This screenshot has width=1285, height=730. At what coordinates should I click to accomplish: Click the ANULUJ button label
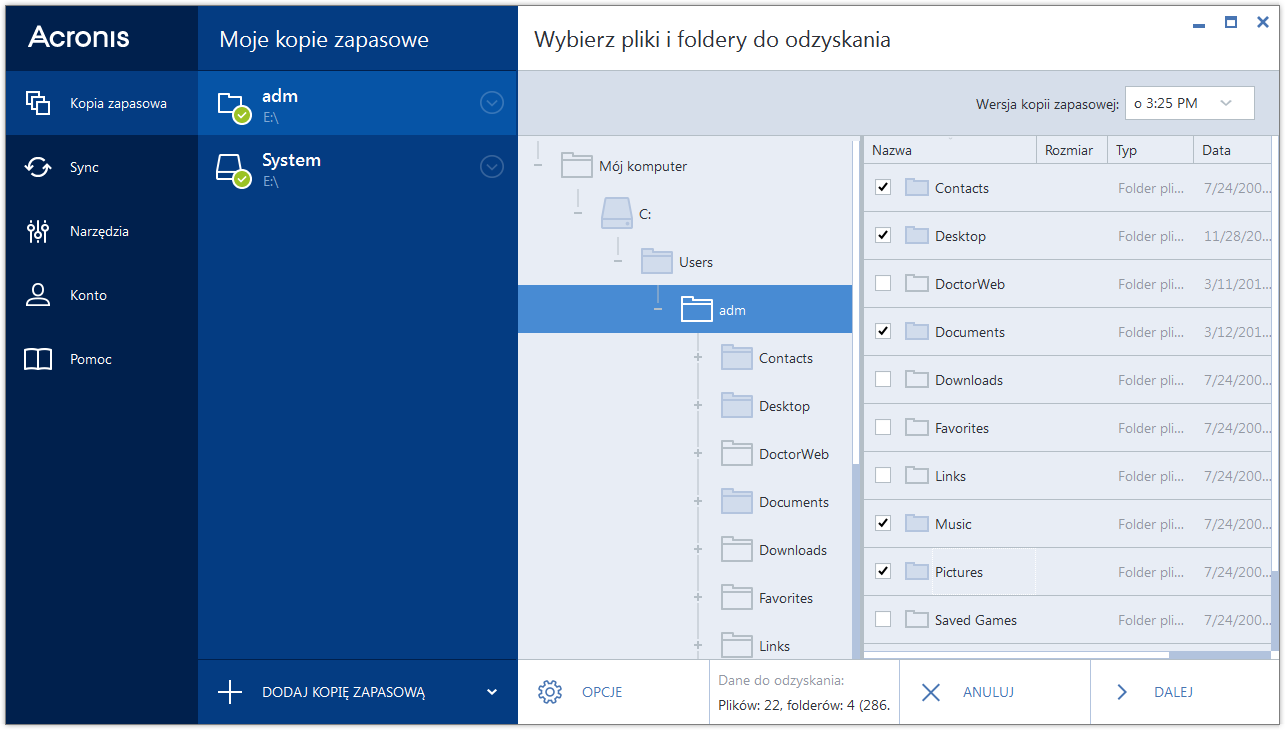pos(989,692)
